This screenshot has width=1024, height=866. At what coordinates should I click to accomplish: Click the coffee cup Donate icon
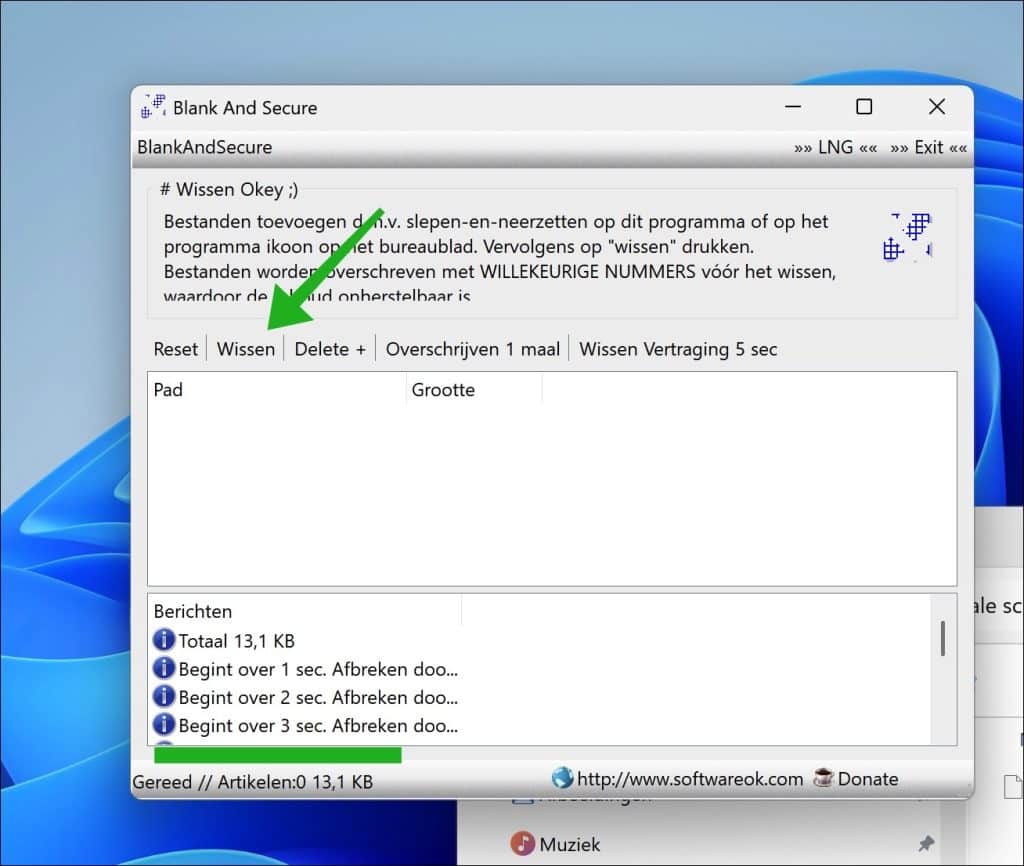(x=823, y=778)
